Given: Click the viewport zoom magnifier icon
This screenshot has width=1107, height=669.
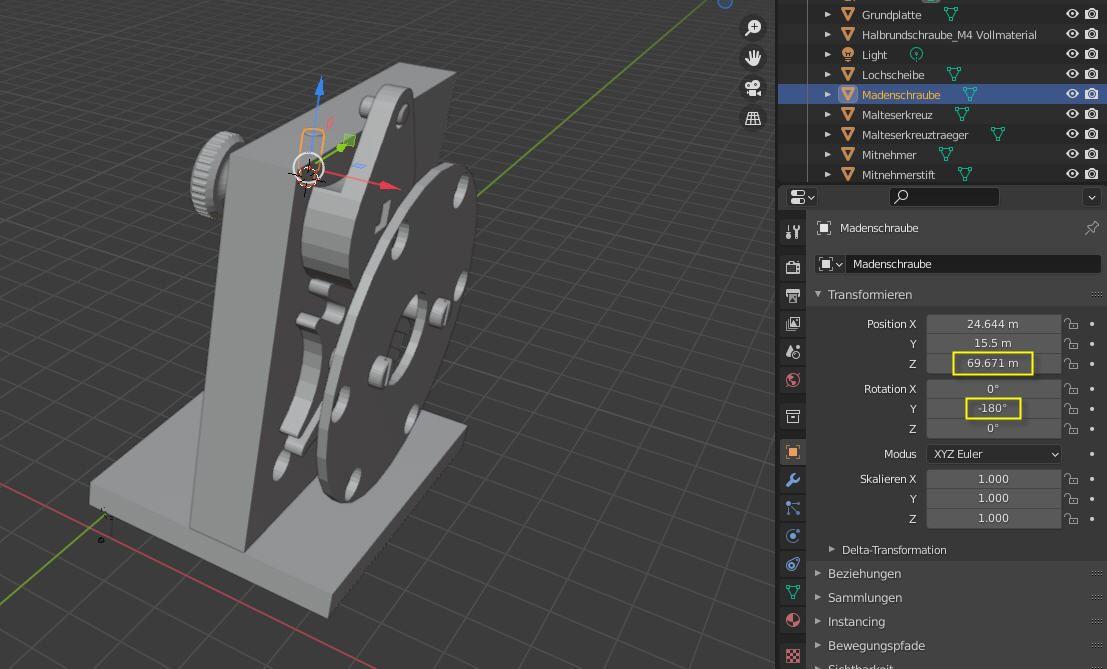Looking at the screenshot, I should [x=753, y=28].
